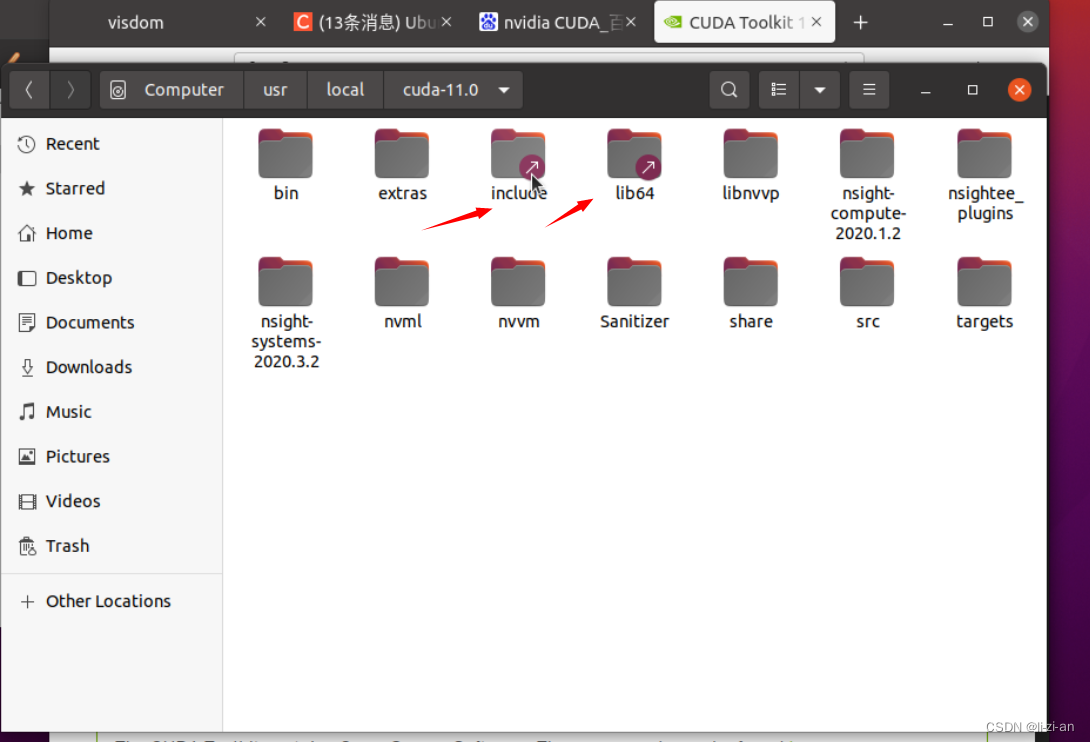Open the nvvm folder
This screenshot has height=742, width=1090.
(518, 293)
